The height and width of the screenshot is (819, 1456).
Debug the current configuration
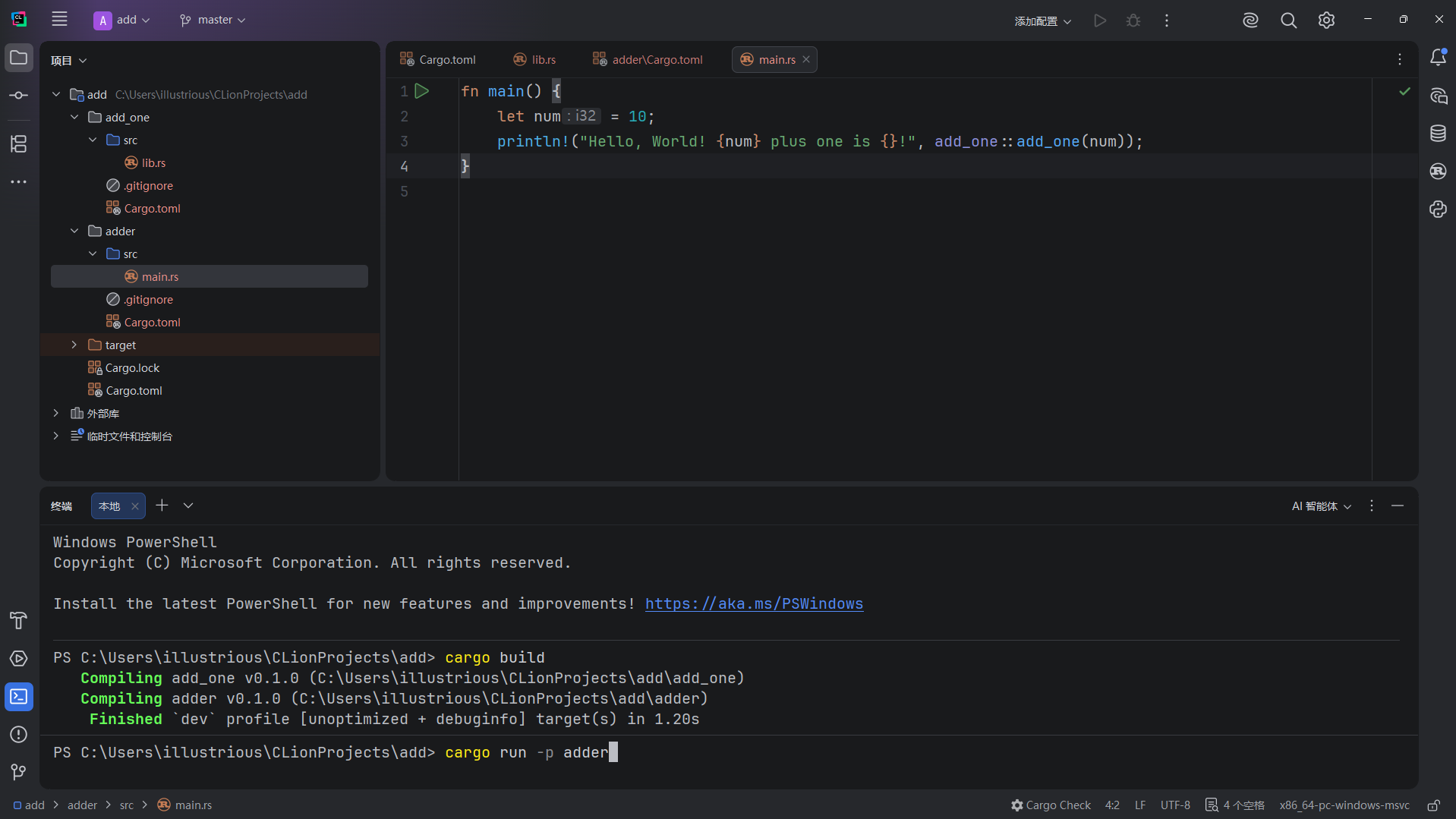pyautogui.click(x=1133, y=20)
